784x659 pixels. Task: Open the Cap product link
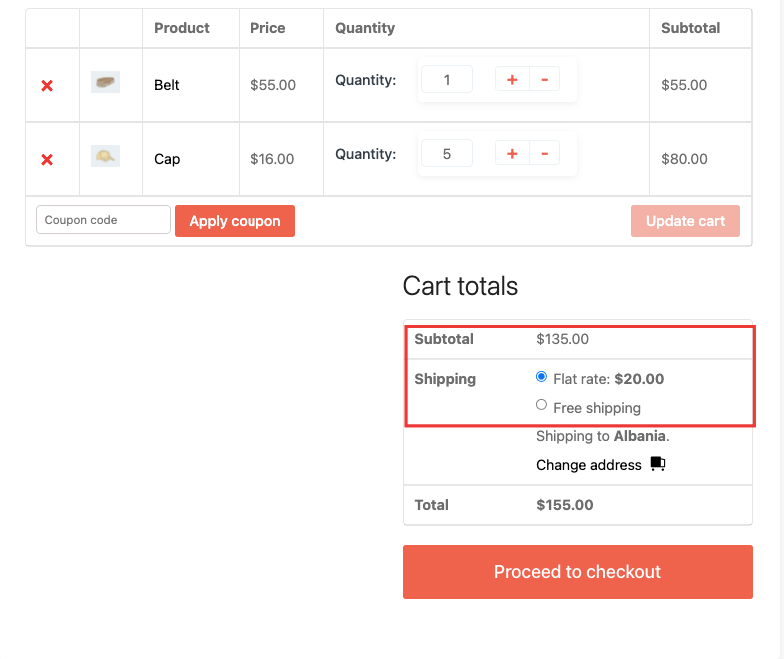[x=167, y=159]
